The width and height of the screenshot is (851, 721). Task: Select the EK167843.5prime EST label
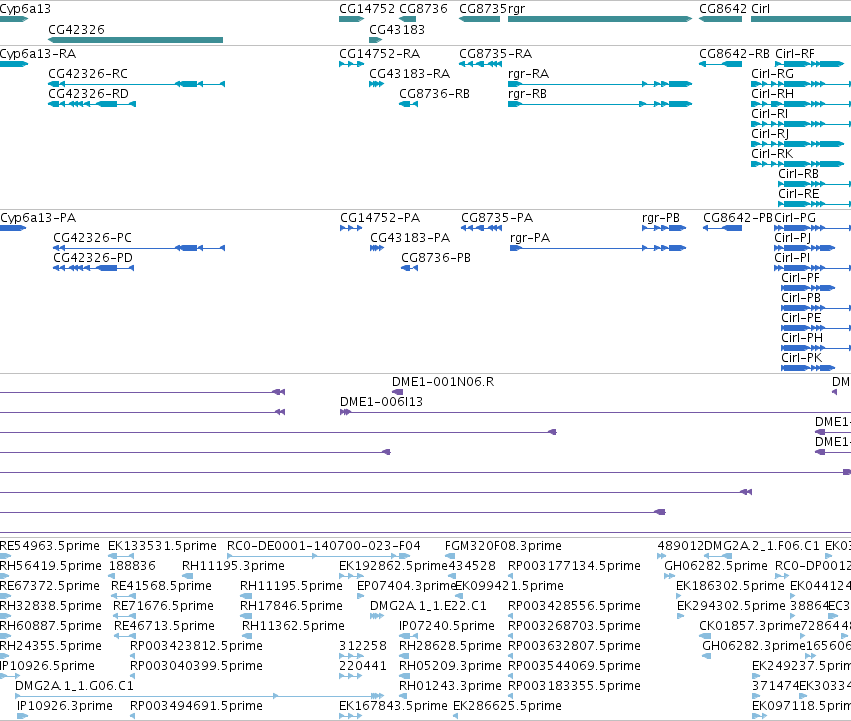coord(393,706)
